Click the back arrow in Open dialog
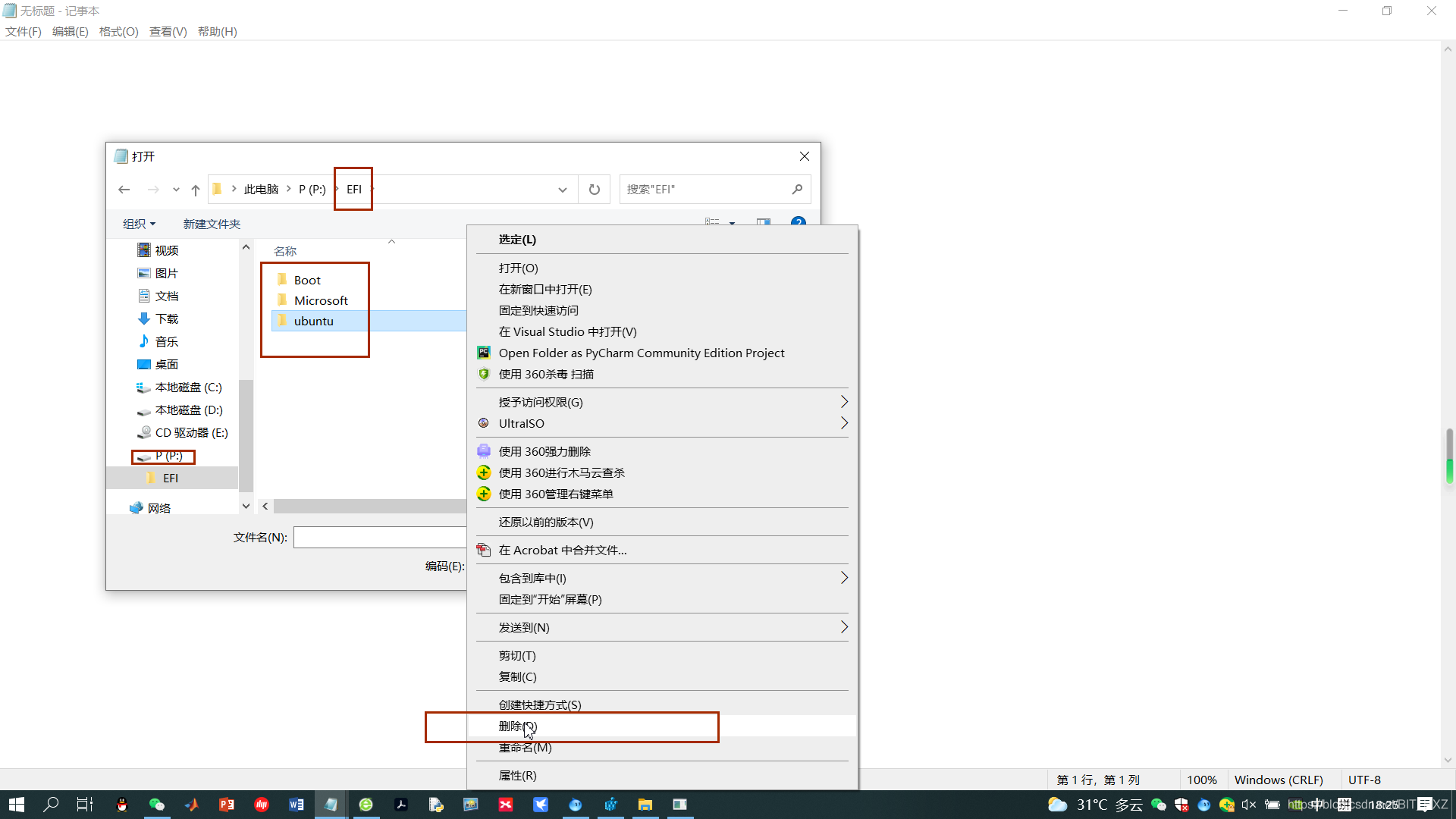 (124, 190)
